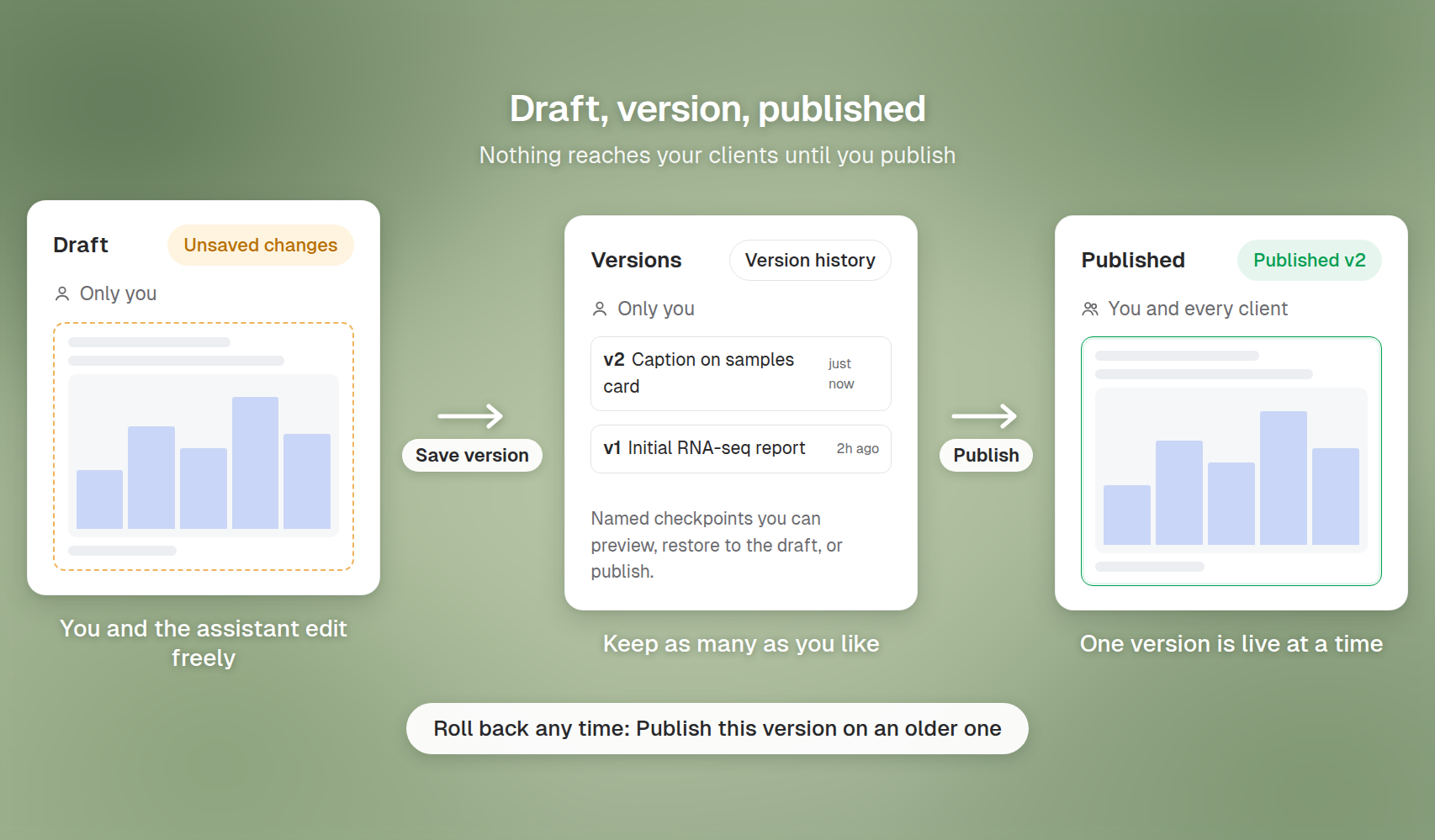Image resolution: width=1435 pixels, height=840 pixels.
Task: Select the Unsaved changes badge
Action: click(x=261, y=246)
